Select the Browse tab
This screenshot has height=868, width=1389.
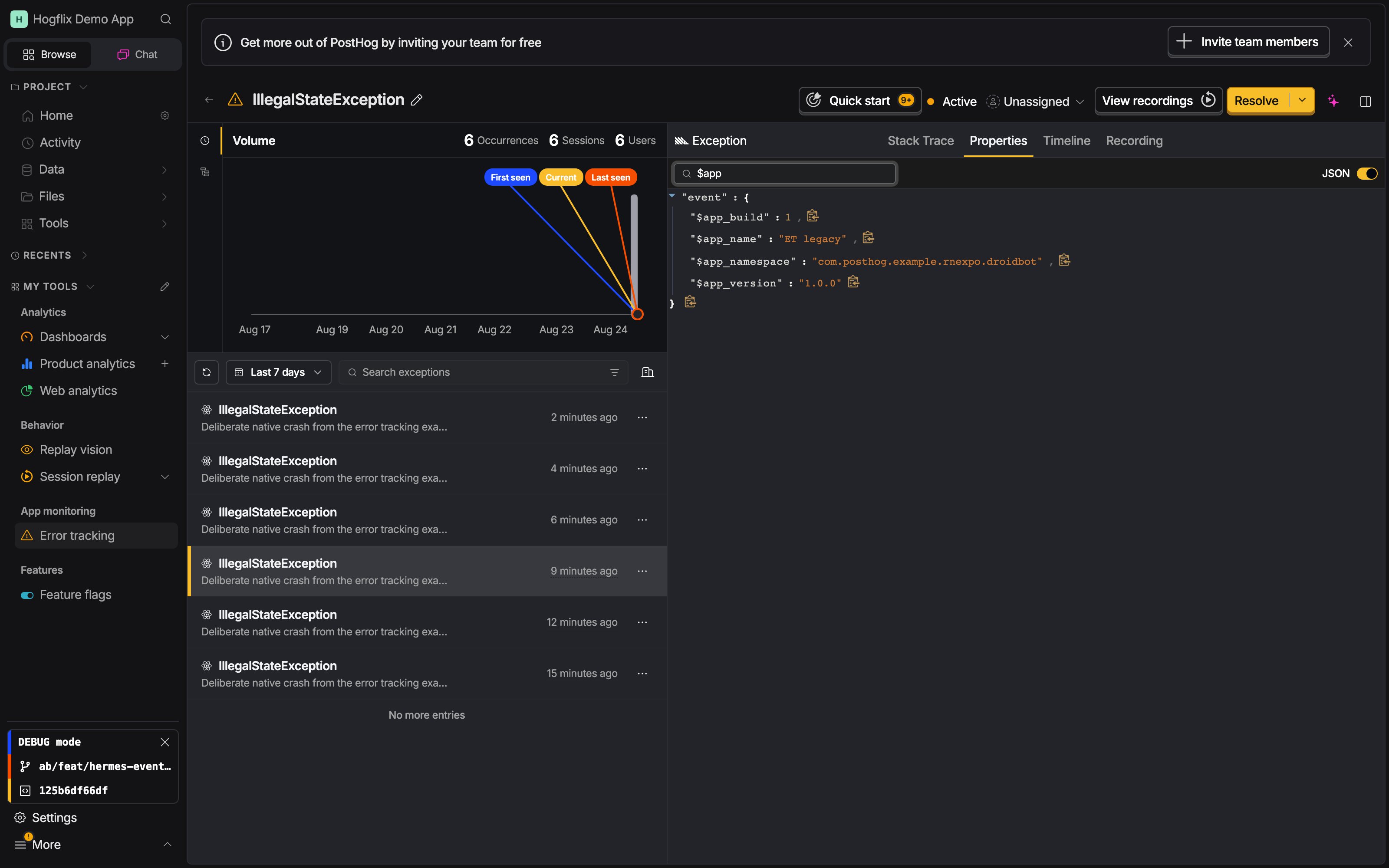[x=49, y=55]
